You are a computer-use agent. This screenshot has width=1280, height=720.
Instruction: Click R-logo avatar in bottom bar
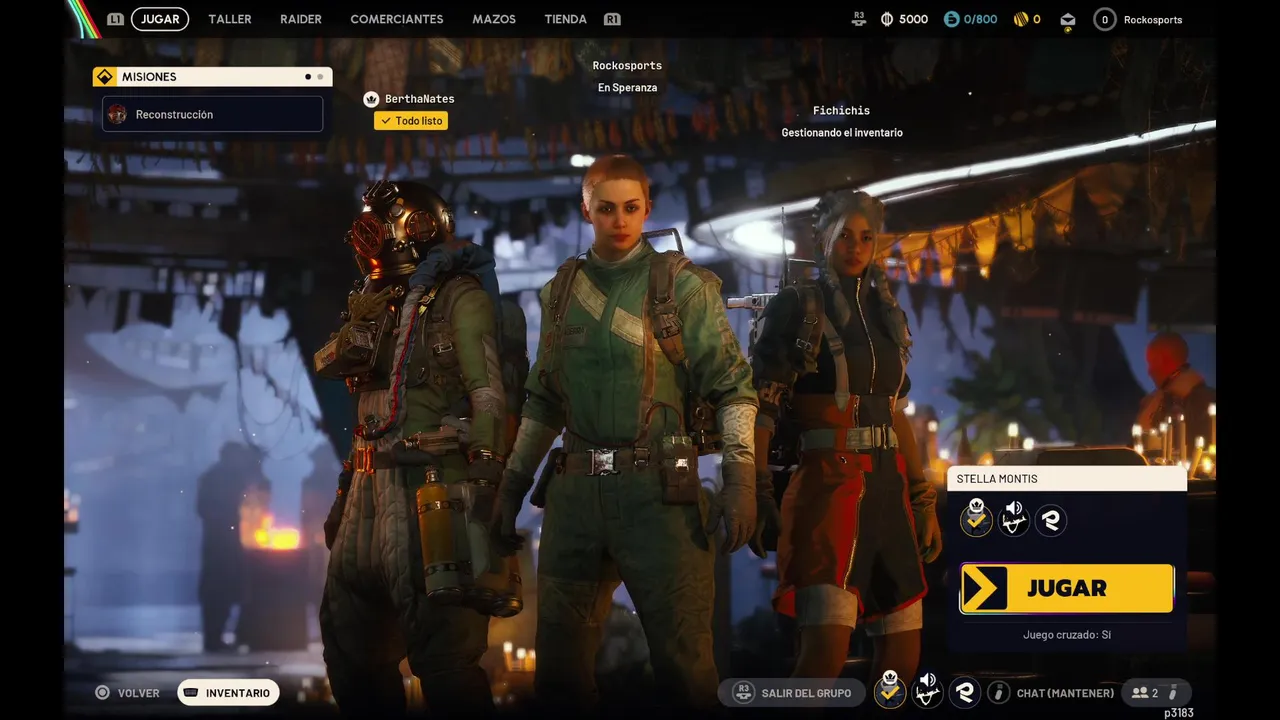(965, 692)
